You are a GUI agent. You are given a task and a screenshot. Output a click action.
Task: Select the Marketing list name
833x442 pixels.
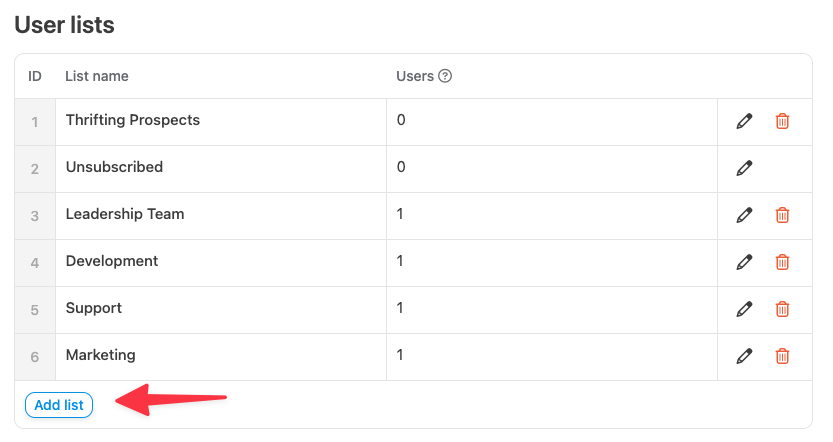(101, 355)
